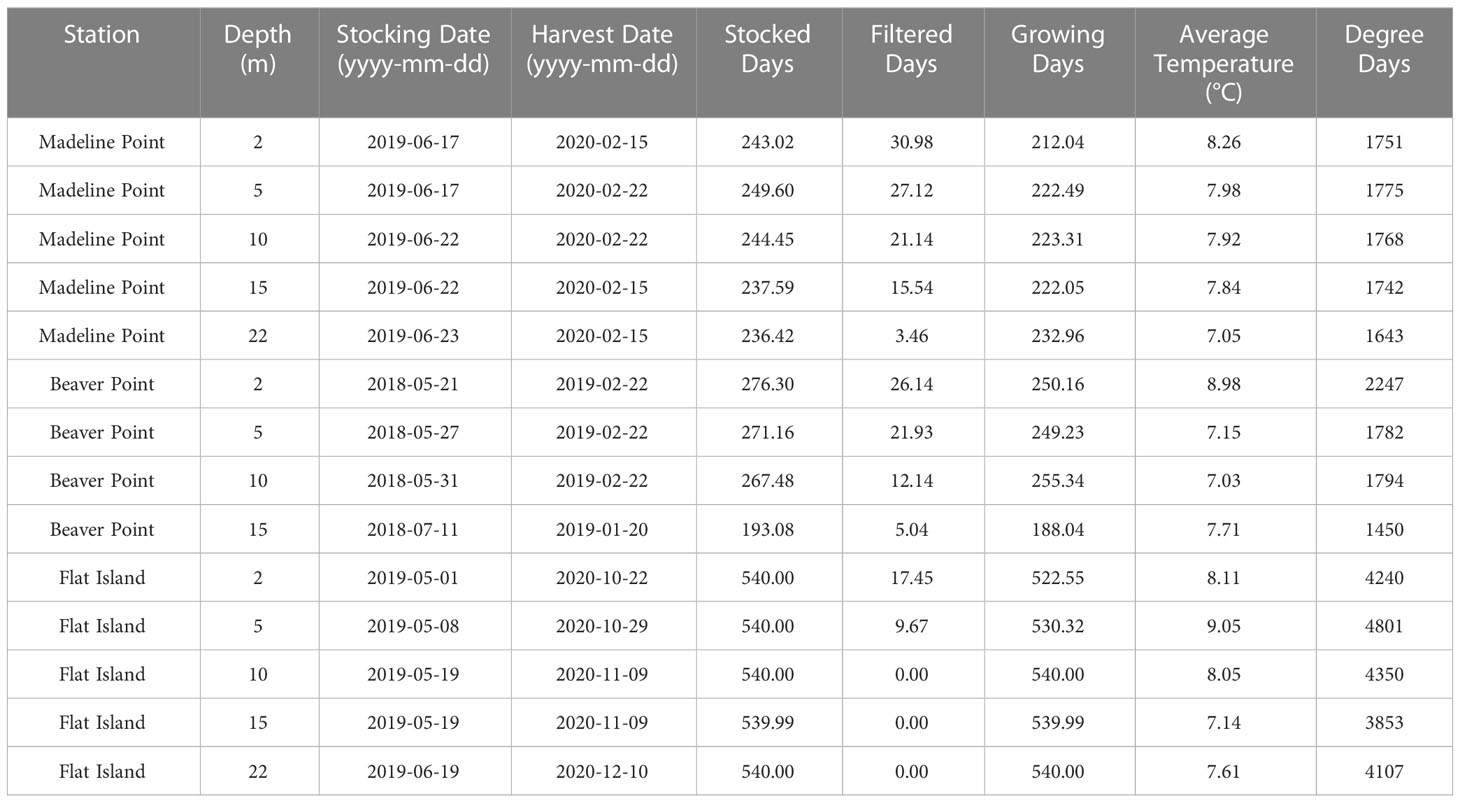Select growing days value 188.04
1460x803 pixels.
[x=1058, y=529]
